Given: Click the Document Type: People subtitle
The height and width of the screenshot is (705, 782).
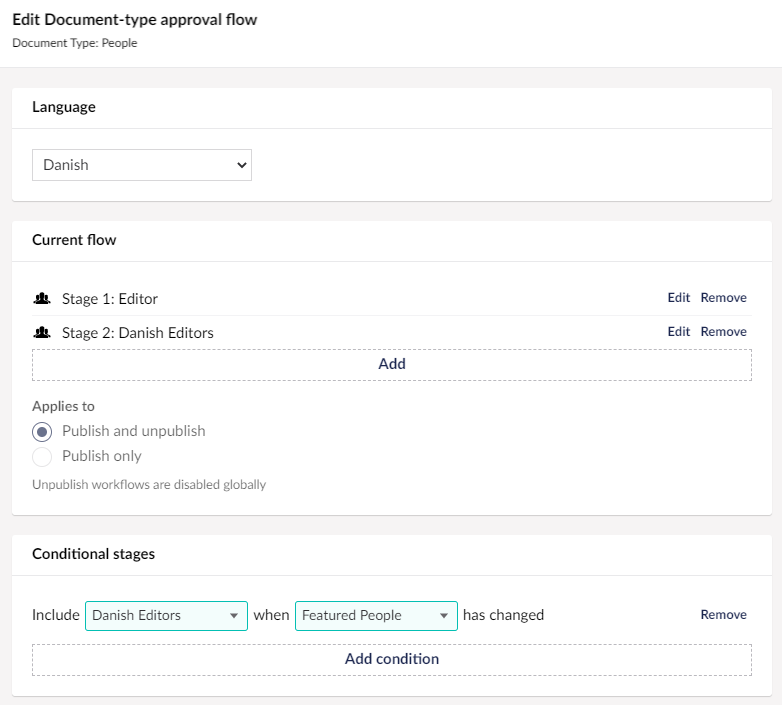Looking at the screenshot, I should point(75,43).
